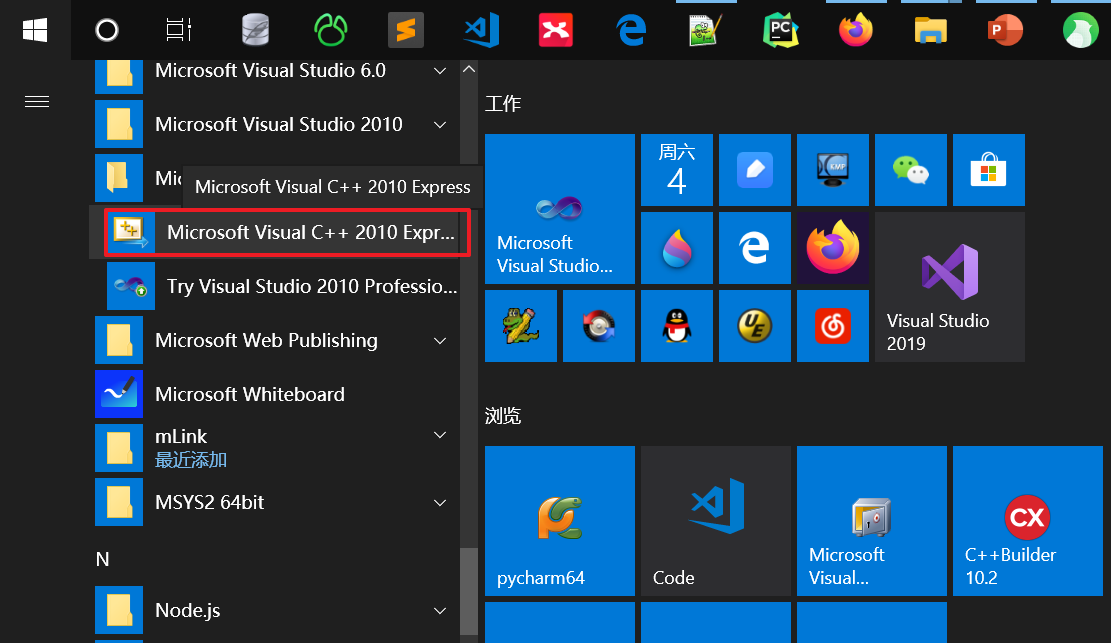Open the KMPlayer monitor tile
Image resolution: width=1111 pixels, height=643 pixels.
tap(833, 170)
